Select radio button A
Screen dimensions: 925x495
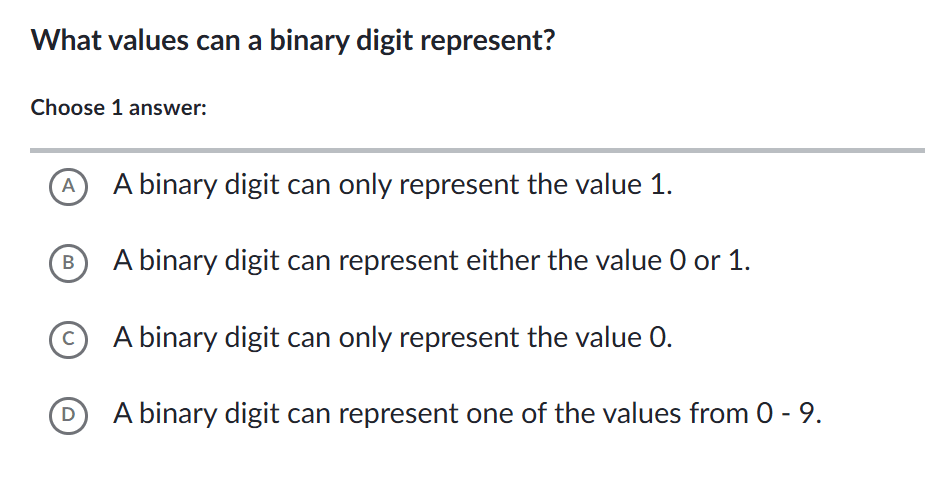tap(68, 185)
